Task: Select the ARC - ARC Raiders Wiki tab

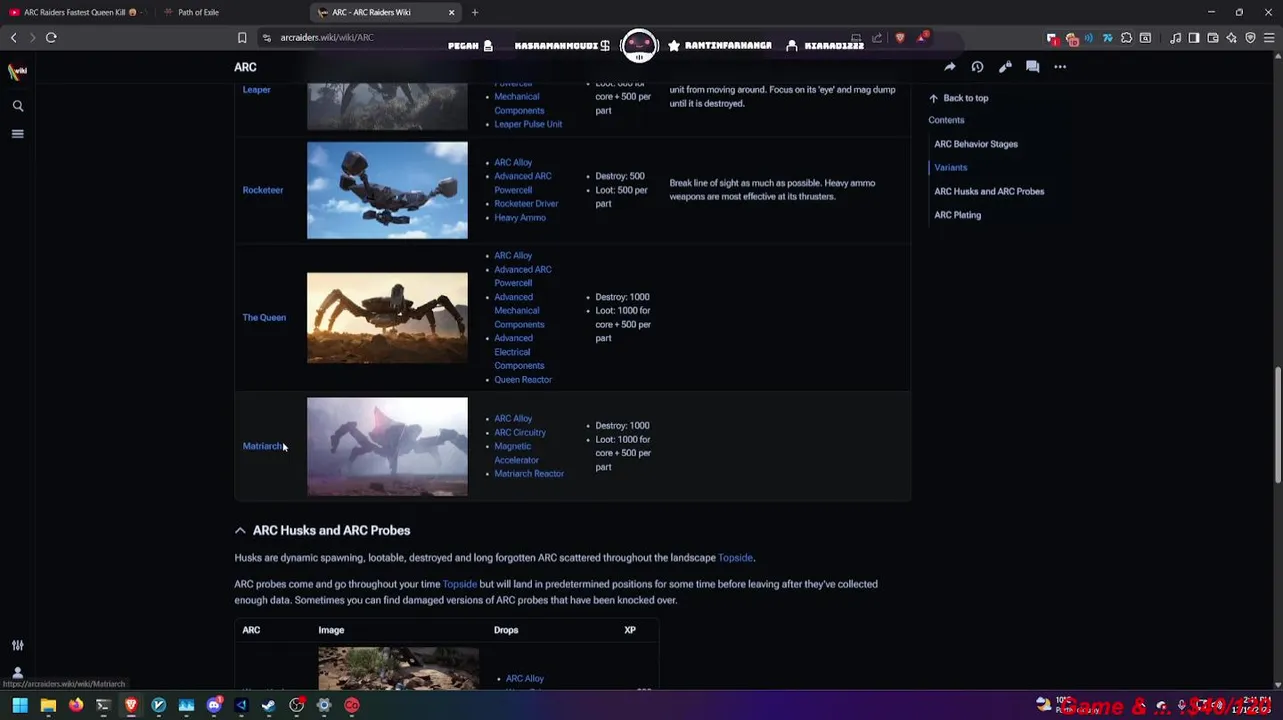Action: tap(385, 12)
